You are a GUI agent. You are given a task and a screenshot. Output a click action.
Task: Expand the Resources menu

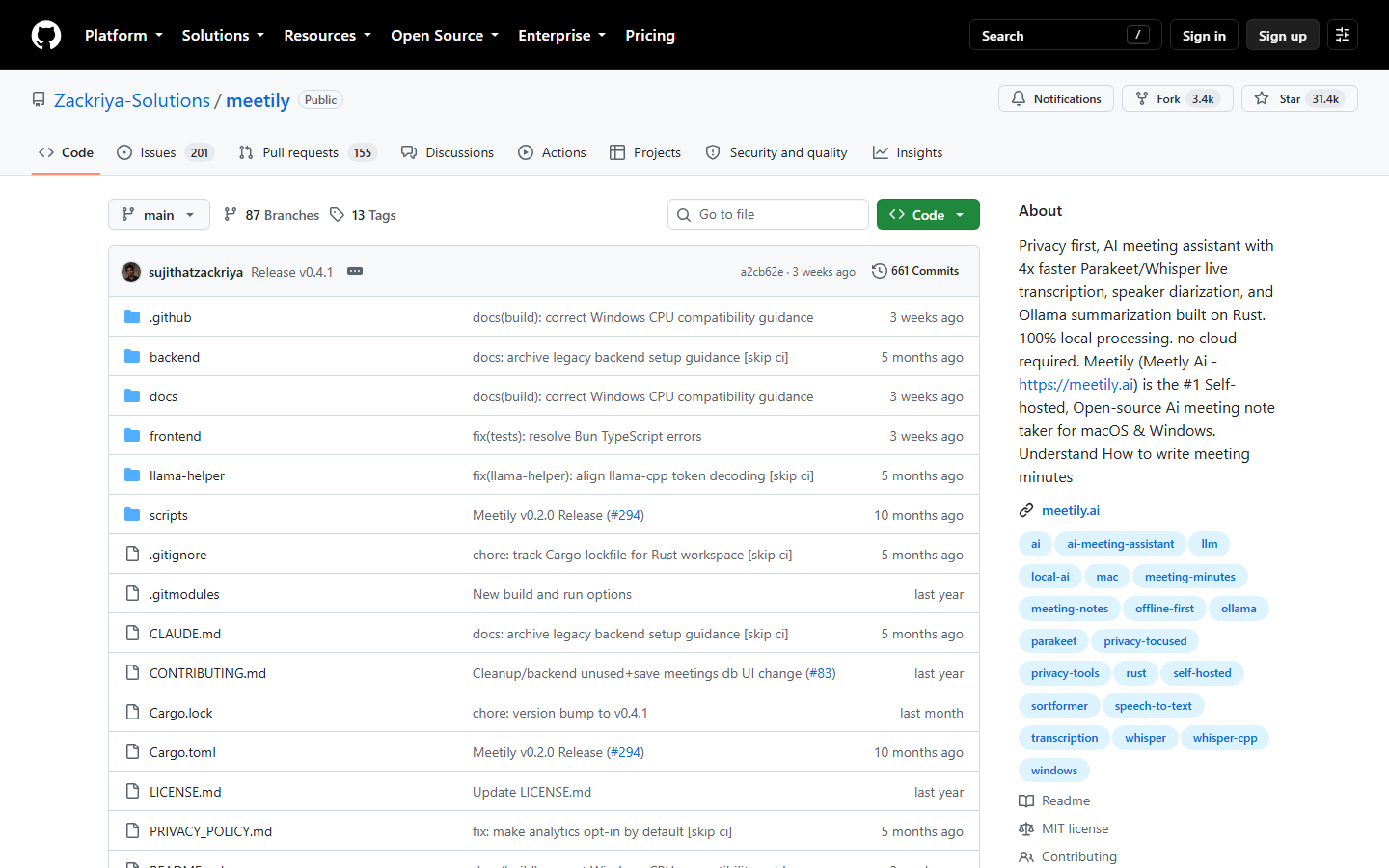click(x=327, y=36)
